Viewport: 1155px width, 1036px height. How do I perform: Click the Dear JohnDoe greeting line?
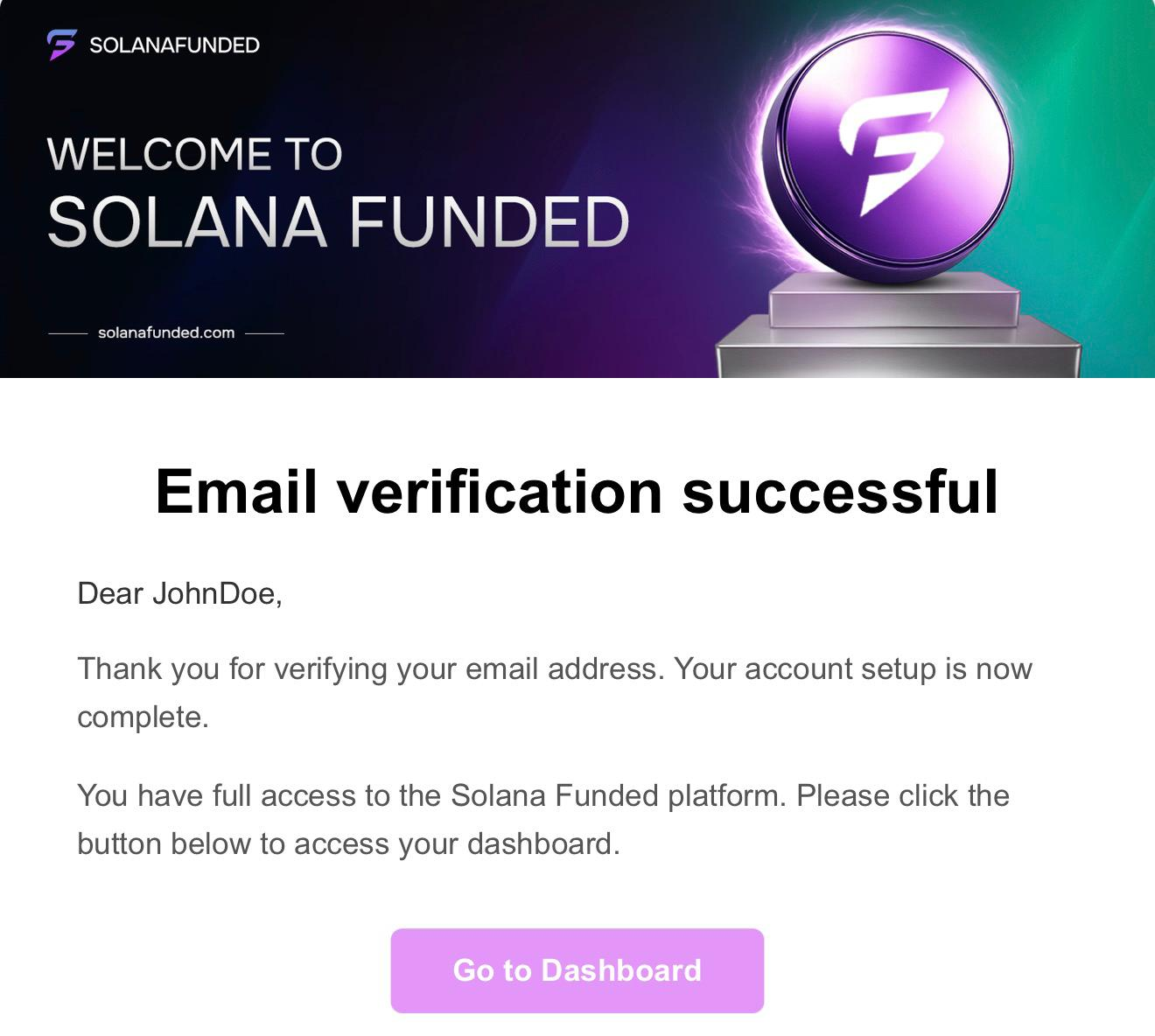pyautogui.click(x=179, y=593)
